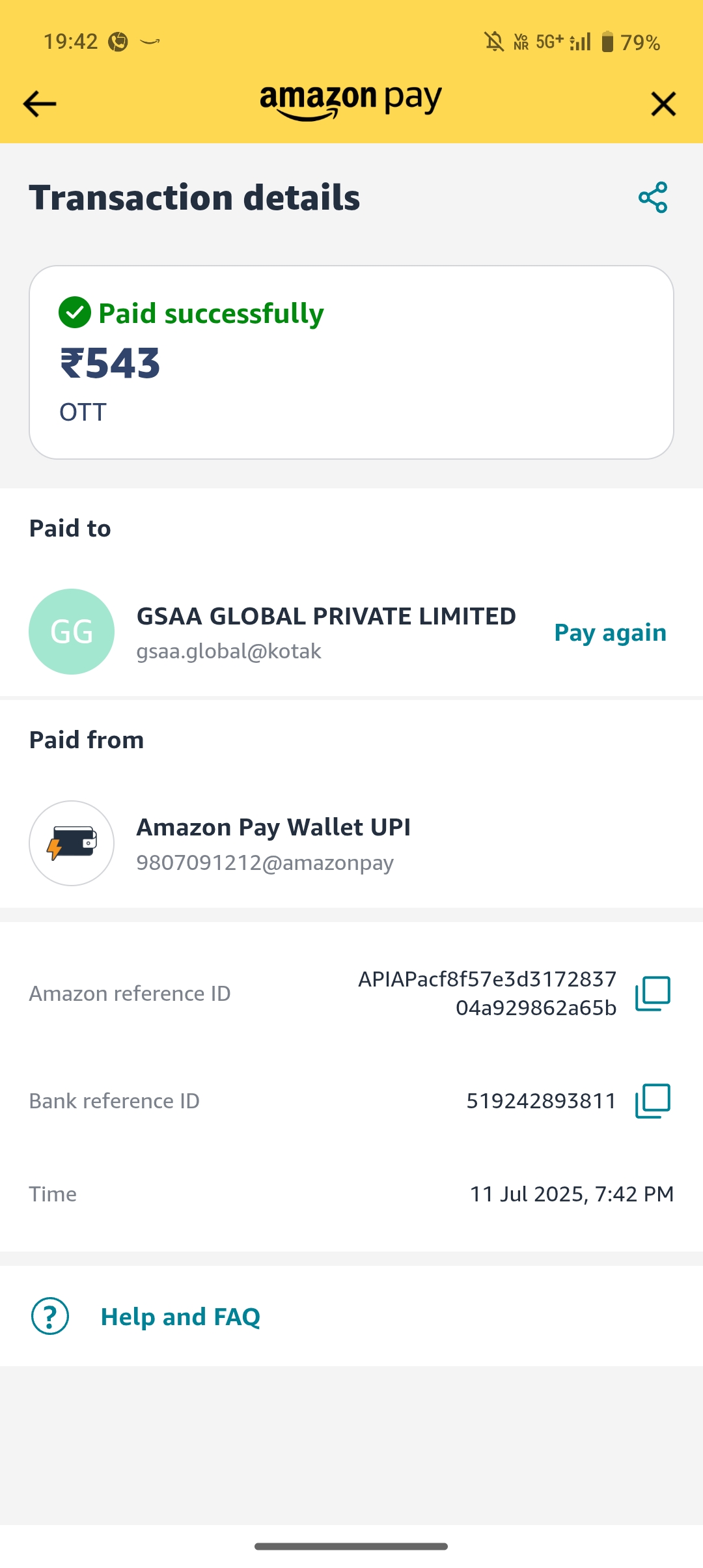Viewport: 703px width, 1568px height.
Task: Tap Amazon Pay Wallet UPI label
Action: [x=273, y=827]
